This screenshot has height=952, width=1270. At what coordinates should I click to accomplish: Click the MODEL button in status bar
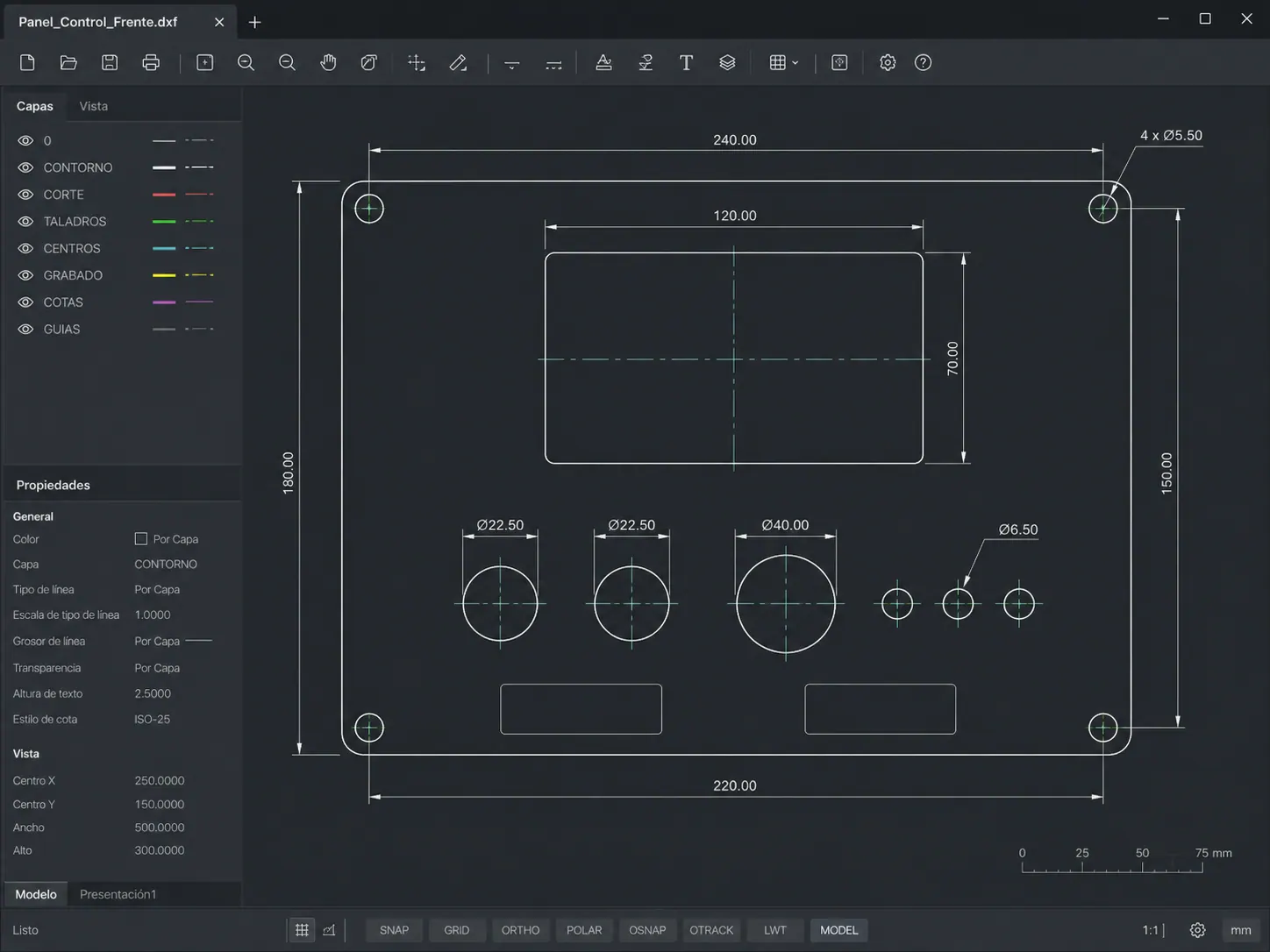coord(839,930)
